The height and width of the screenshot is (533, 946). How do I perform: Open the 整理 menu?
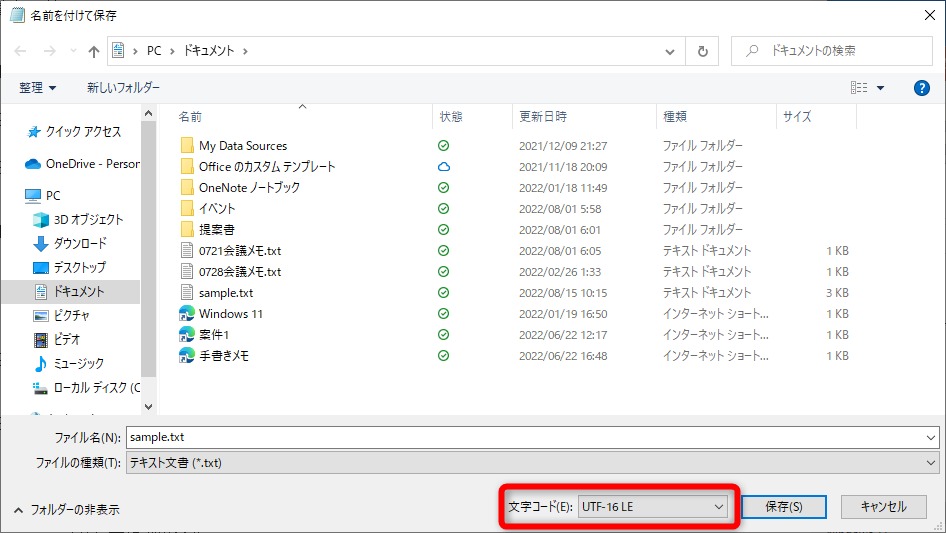click(x=37, y=88)
